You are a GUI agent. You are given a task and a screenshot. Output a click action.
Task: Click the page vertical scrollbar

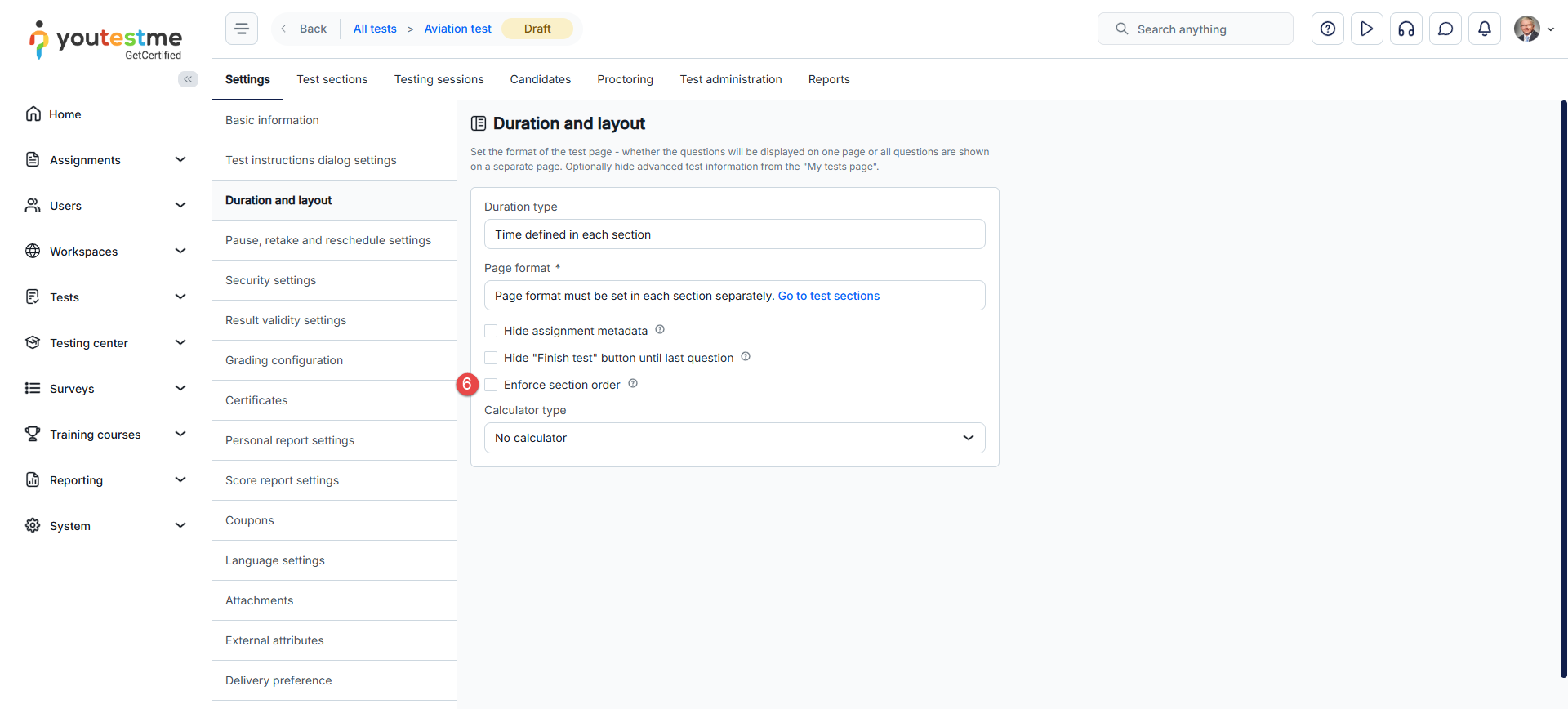click(x=1563, y=389)
